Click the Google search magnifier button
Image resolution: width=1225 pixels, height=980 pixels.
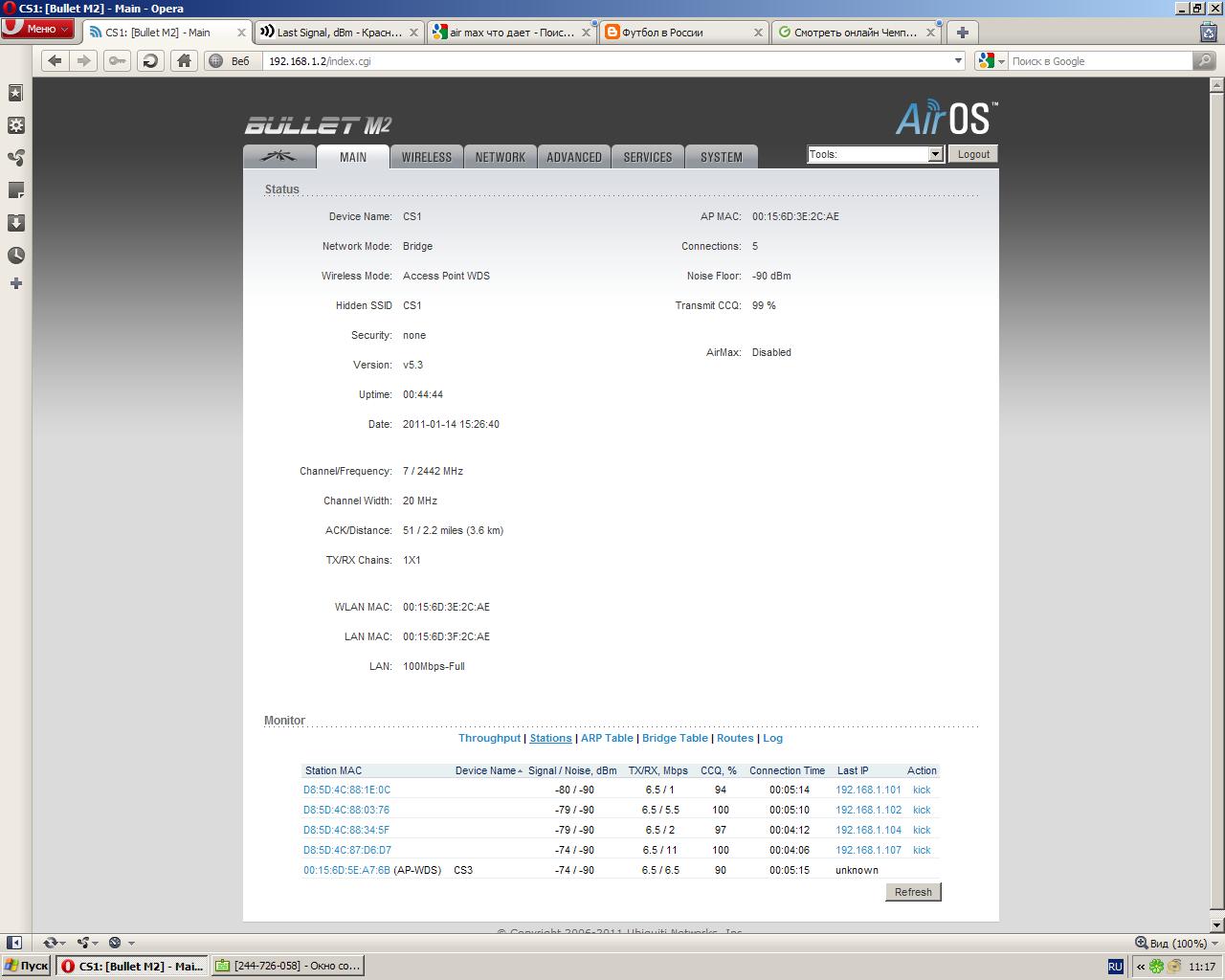click(x=1205, y=60)
